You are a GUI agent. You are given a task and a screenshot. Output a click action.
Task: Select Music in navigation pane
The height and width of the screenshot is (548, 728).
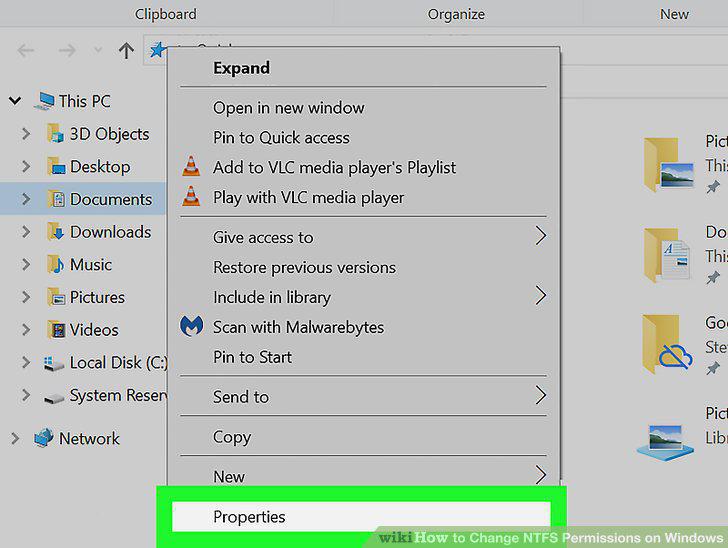pos(91,264)
